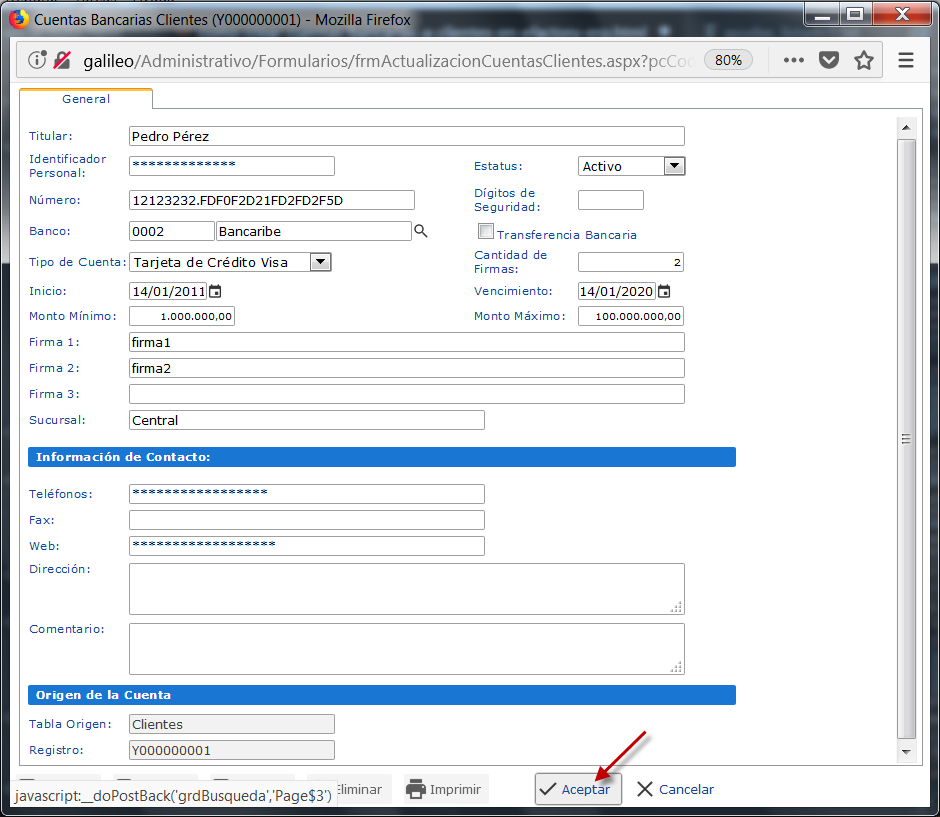Click into the Titular text field
940x817 pixels.
click(406, 136)
